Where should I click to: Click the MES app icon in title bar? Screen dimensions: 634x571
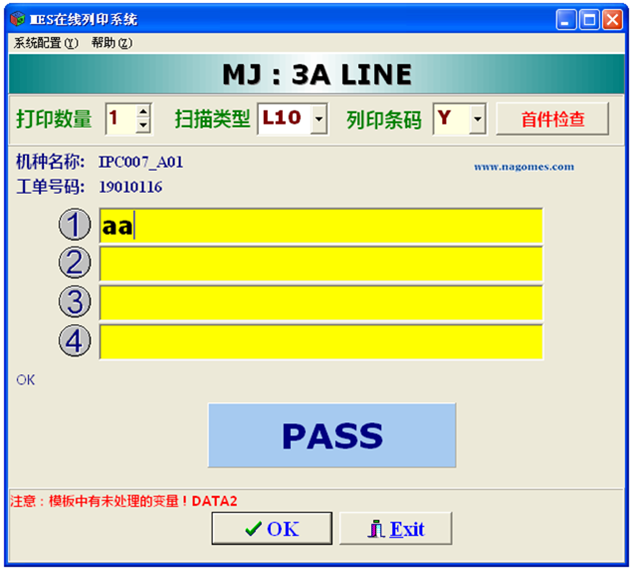(x=16, y=19)
